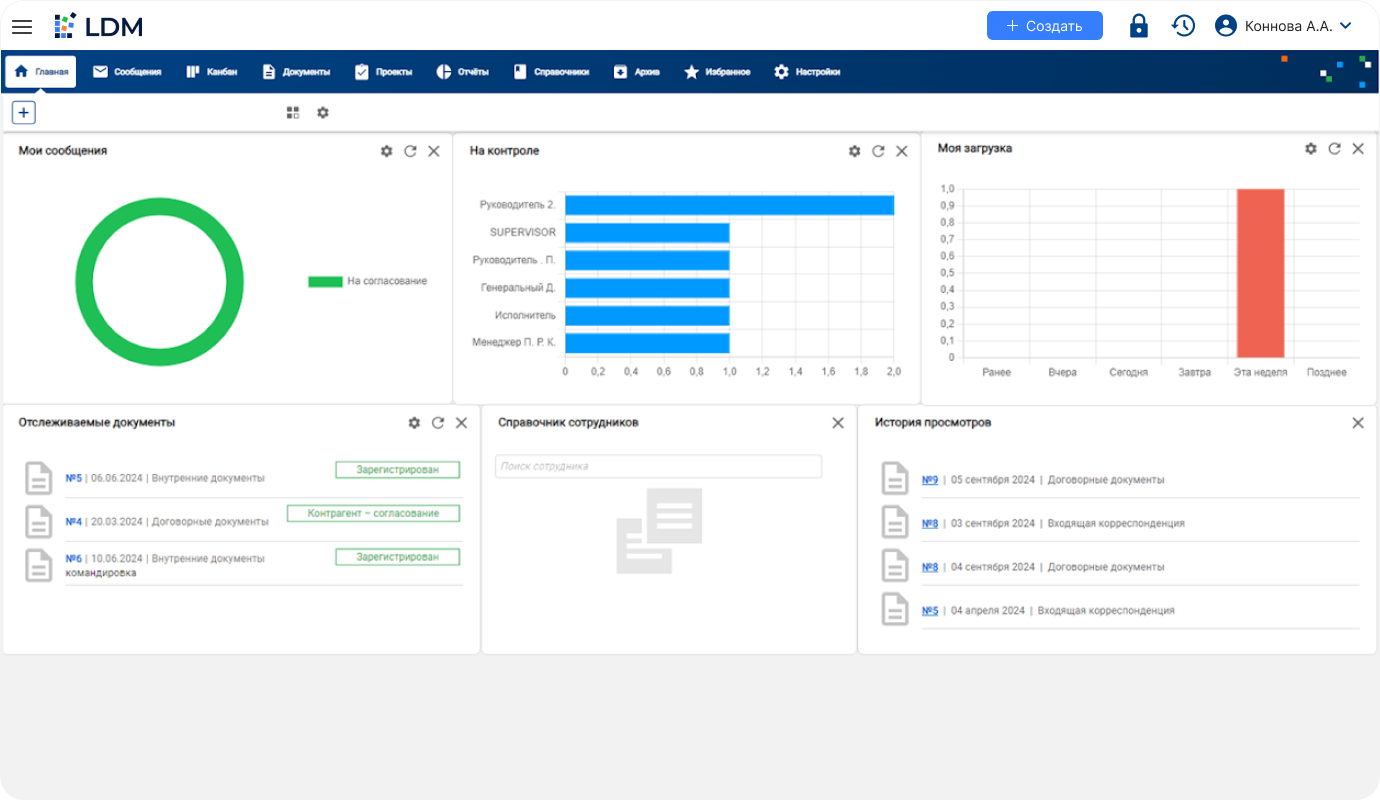Click the widget grid layout icon
The height and width of the screenshot is (800, 1380).
(x=293, y=113)
